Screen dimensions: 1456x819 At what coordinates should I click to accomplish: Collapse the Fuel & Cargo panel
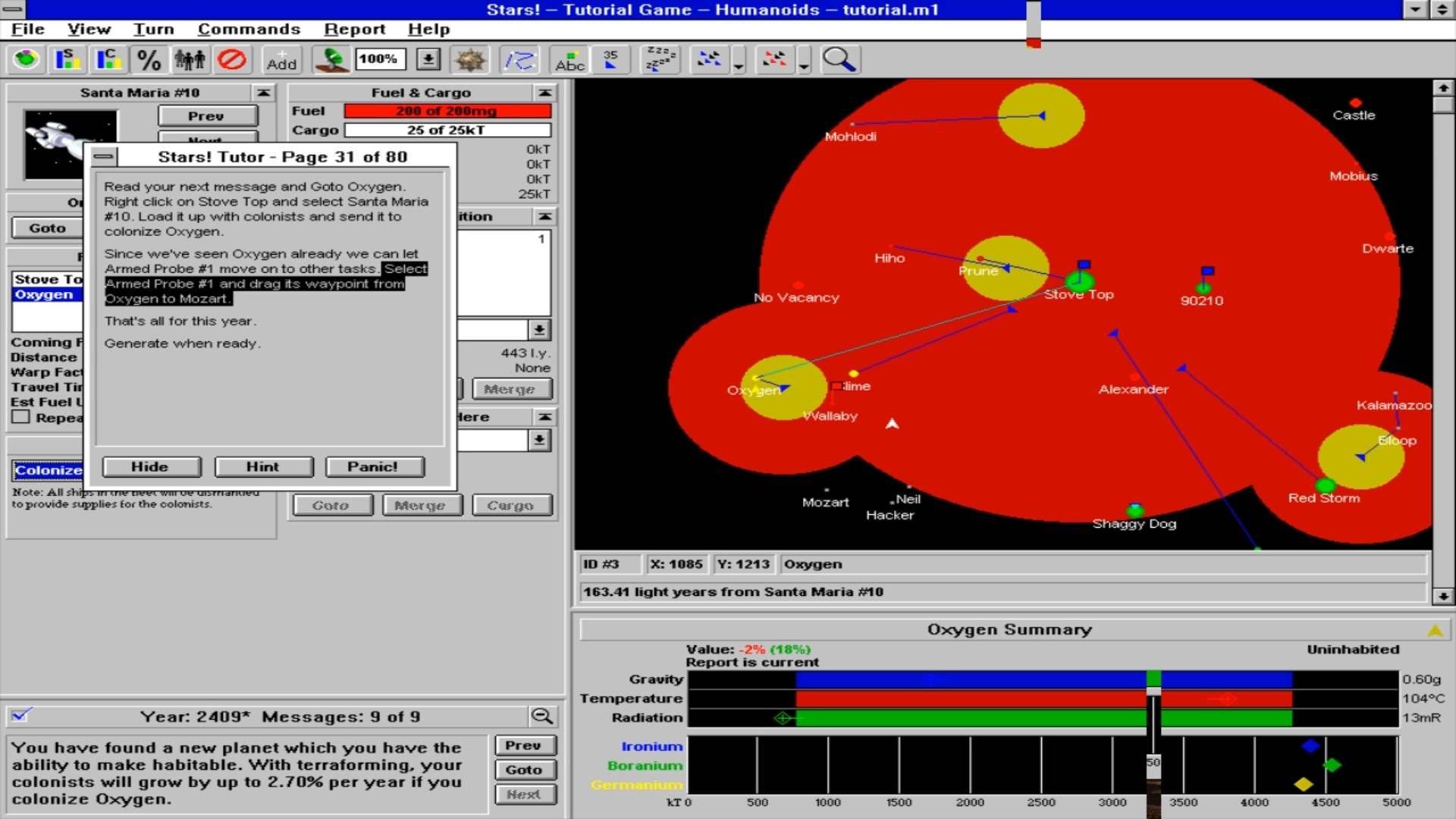544,93
